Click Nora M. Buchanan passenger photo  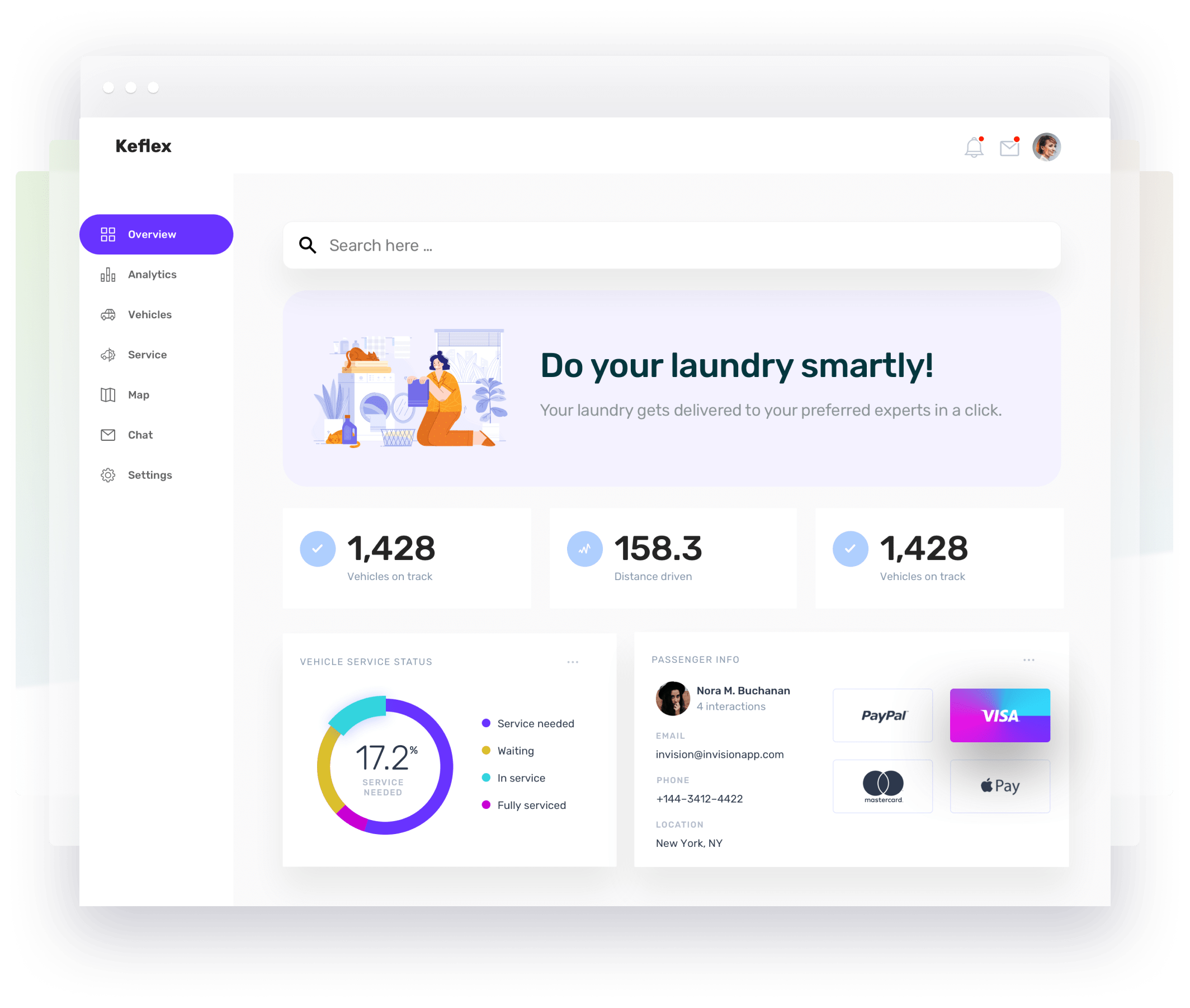(x=672, y=698)
